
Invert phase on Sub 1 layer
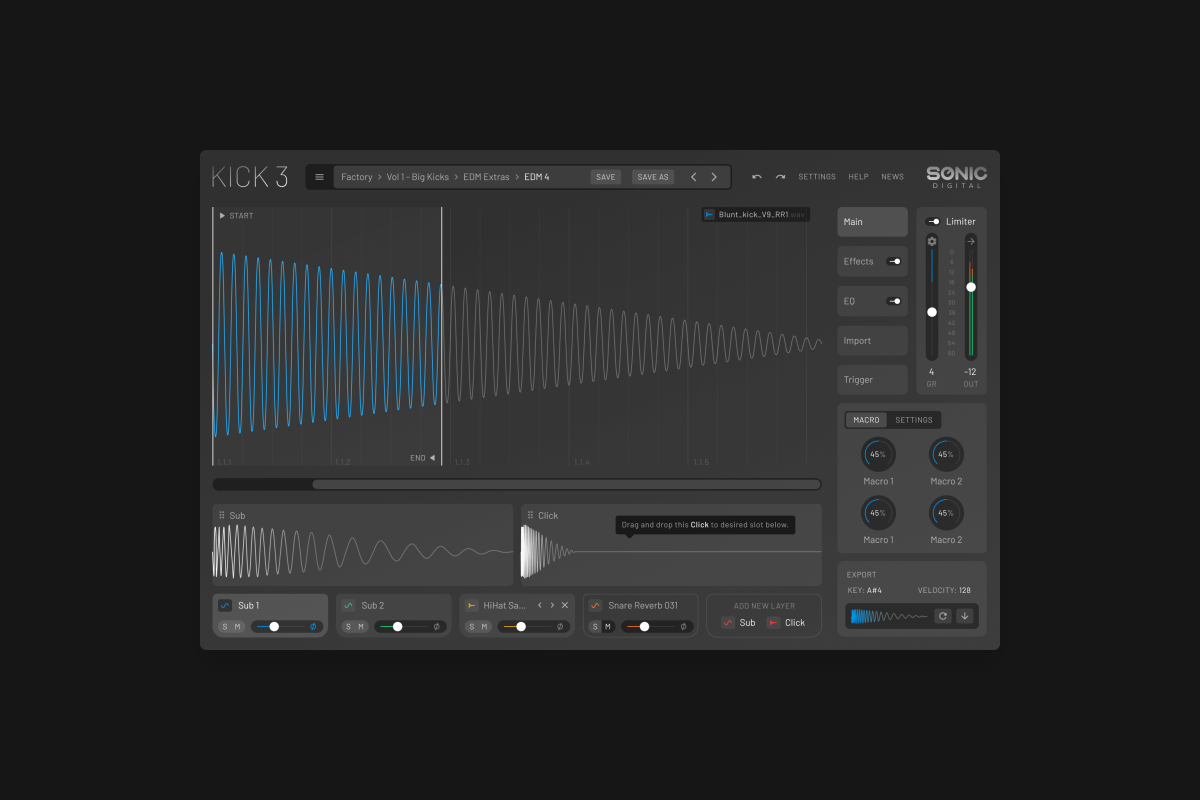pyautogui.click(x=313, y=627)
